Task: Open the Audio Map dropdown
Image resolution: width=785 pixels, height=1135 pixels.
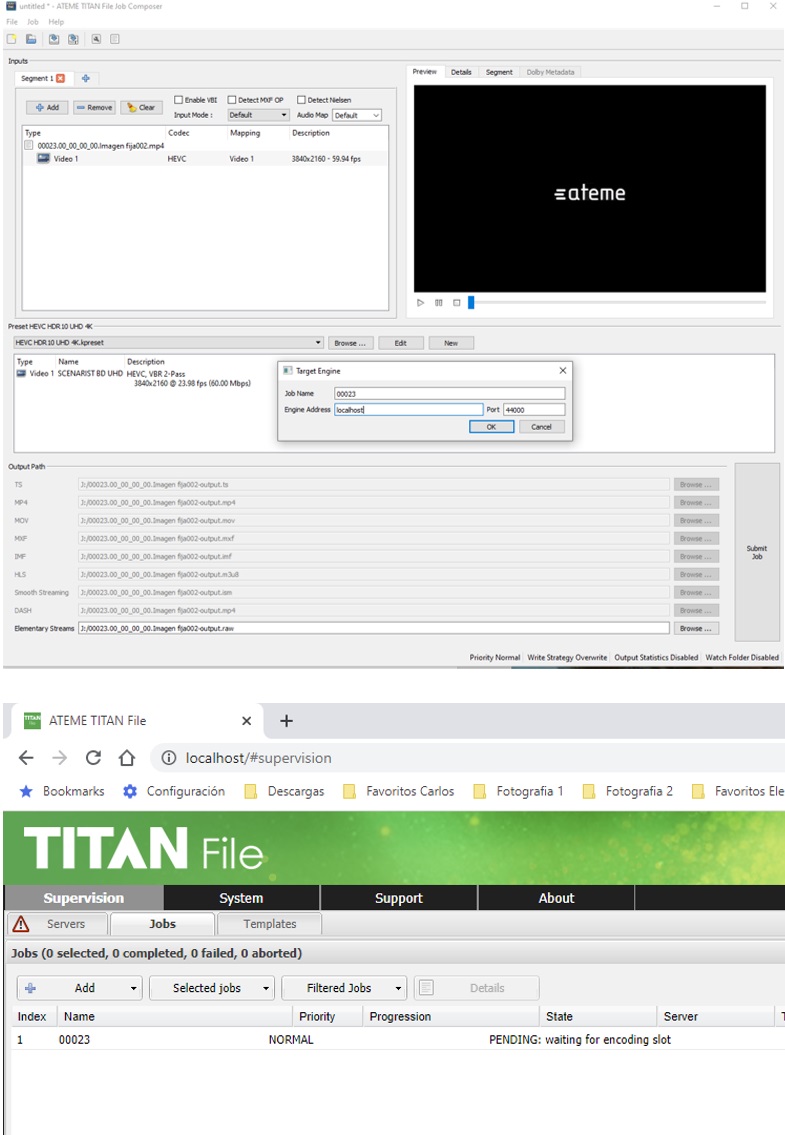Action: [x=357, y=115]
